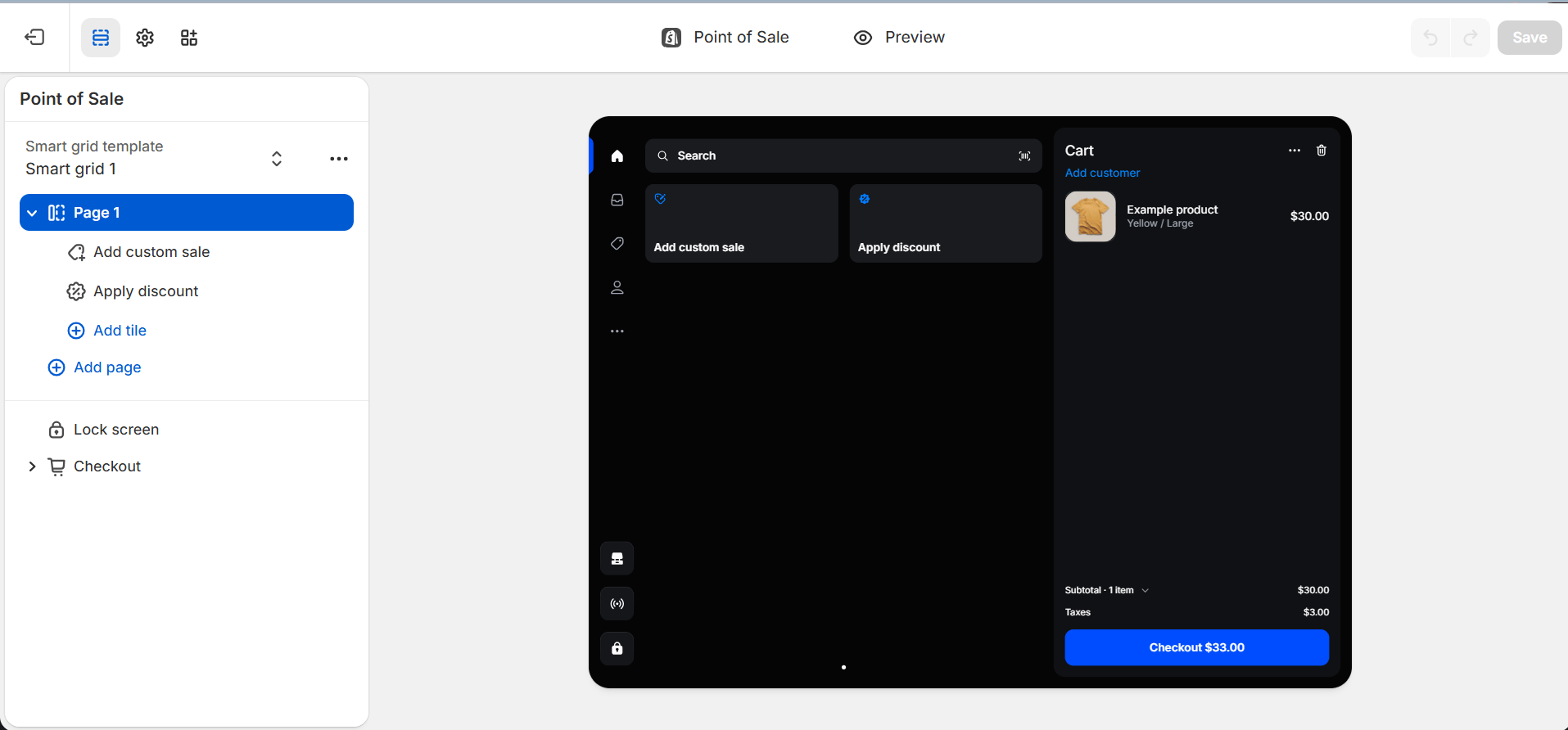The height and width of the screenshot is (730, 1568).
Task: Open the apps grid icon in the toolbar
Action: pyautogui.click(x=189, y=38)
